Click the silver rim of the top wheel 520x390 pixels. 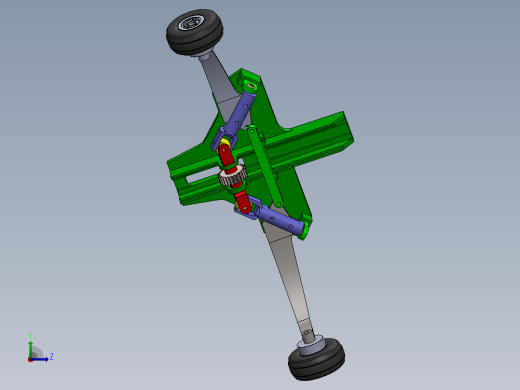tap(190, 23)
